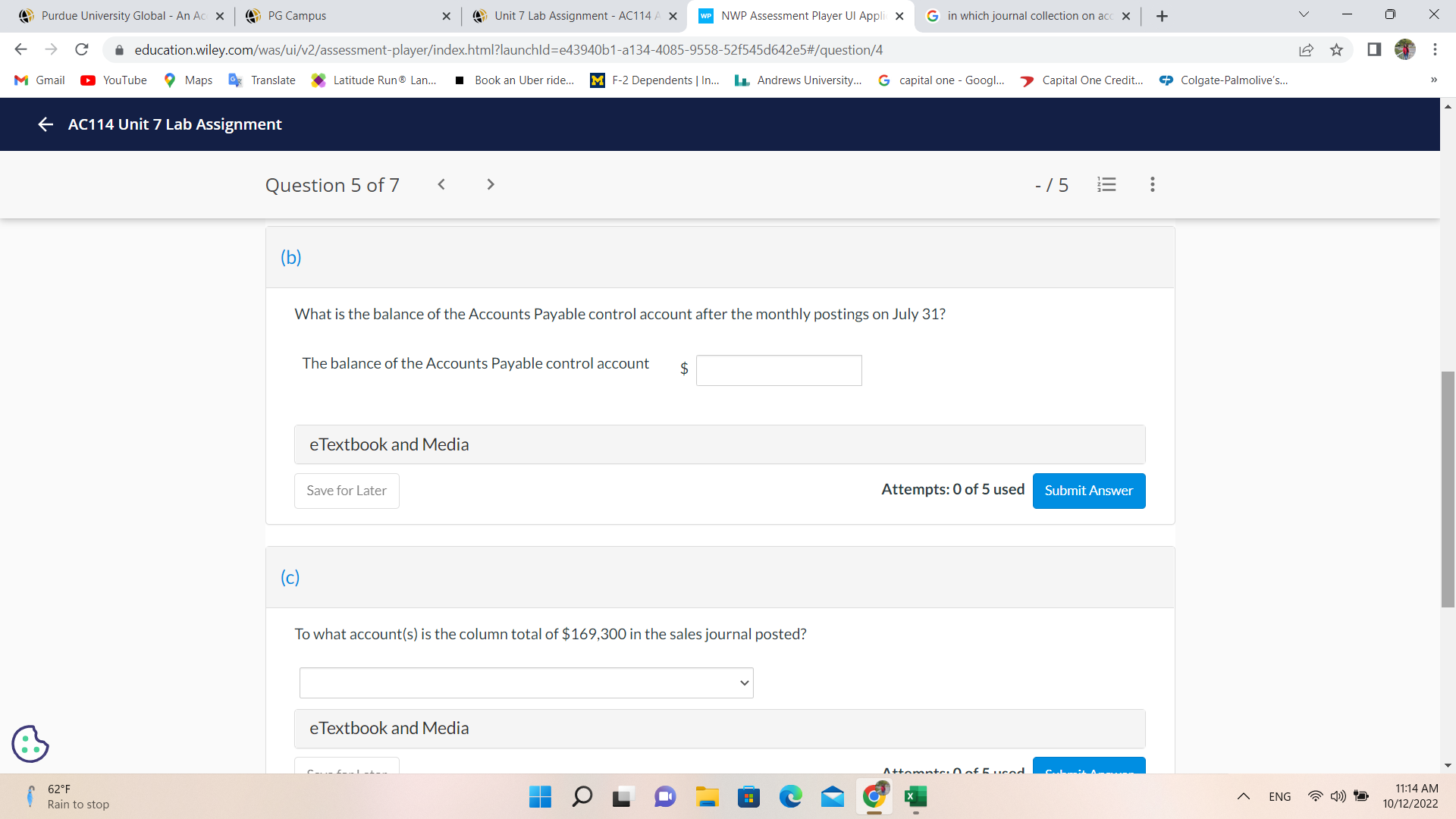Bookmark this page with star icon
This screenshot has width=1456, height=819.
pos(1336,50)
